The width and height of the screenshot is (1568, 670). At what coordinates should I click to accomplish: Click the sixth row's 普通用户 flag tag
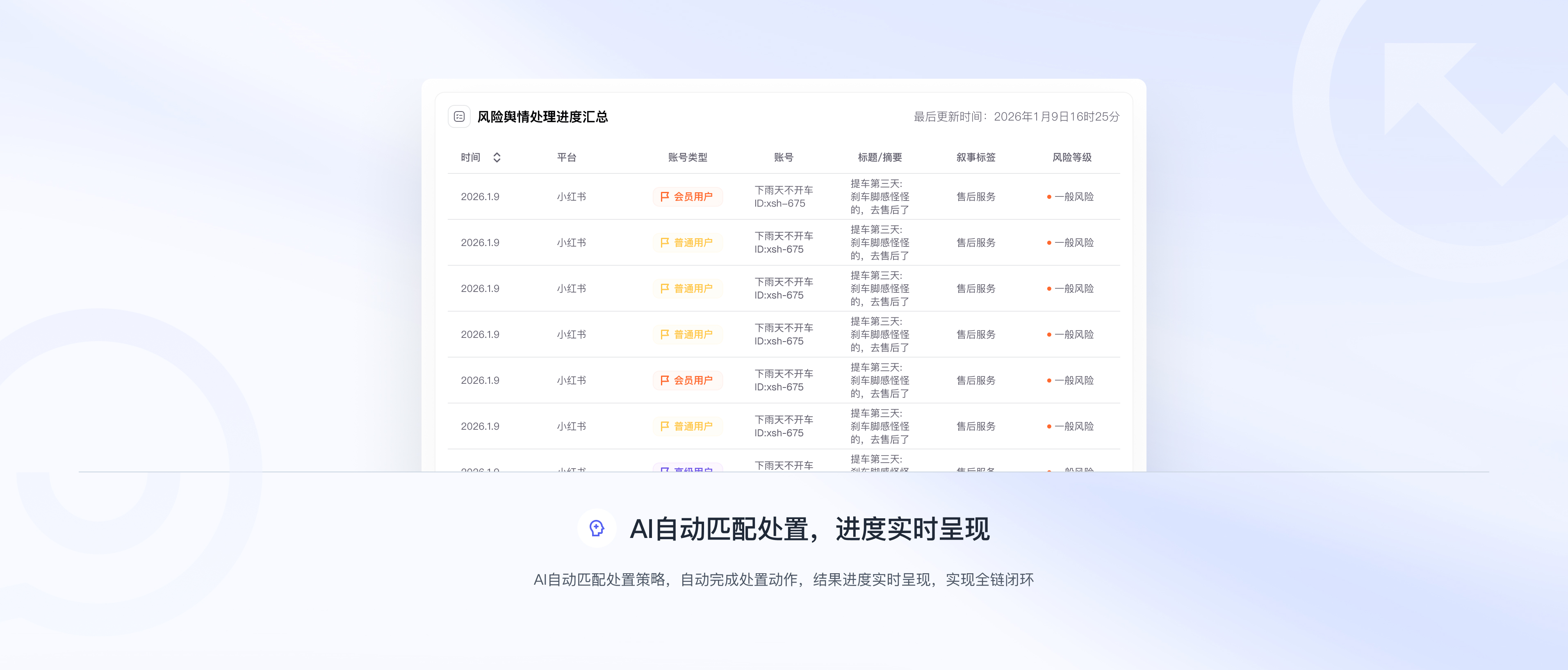[687, 426]
